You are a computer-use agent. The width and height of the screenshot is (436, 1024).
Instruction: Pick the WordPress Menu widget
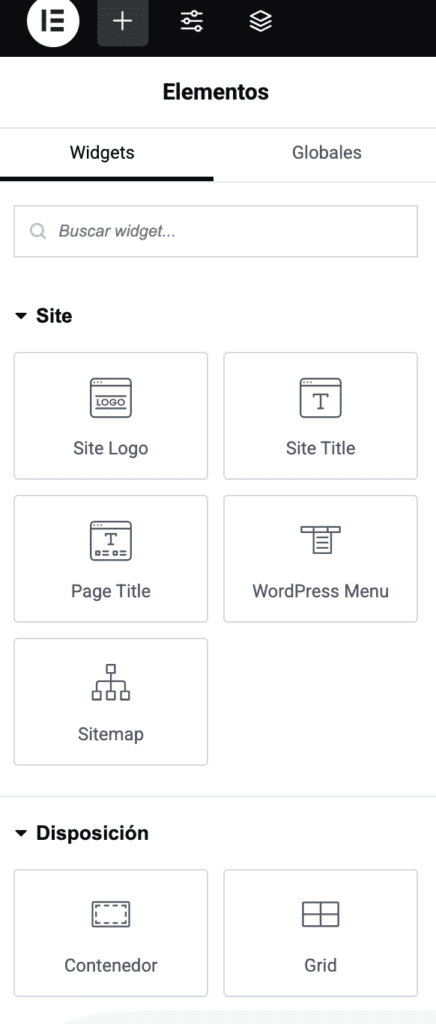pyautogui.click(x=320, y=559)
